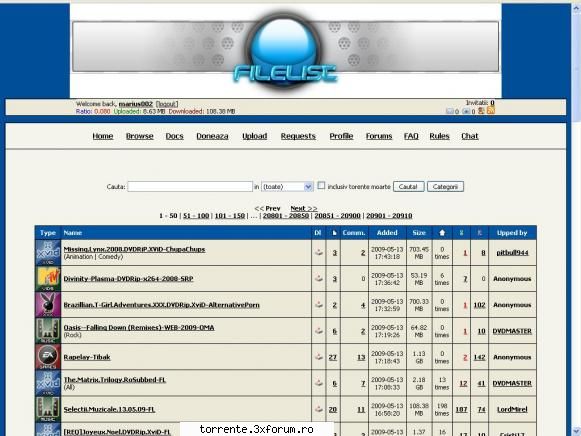Viewport: 581px width, 436px height.
Task: Open The.Matrix.Trilogy.RoSubbed-FL torrent
Action: point(114,380)
